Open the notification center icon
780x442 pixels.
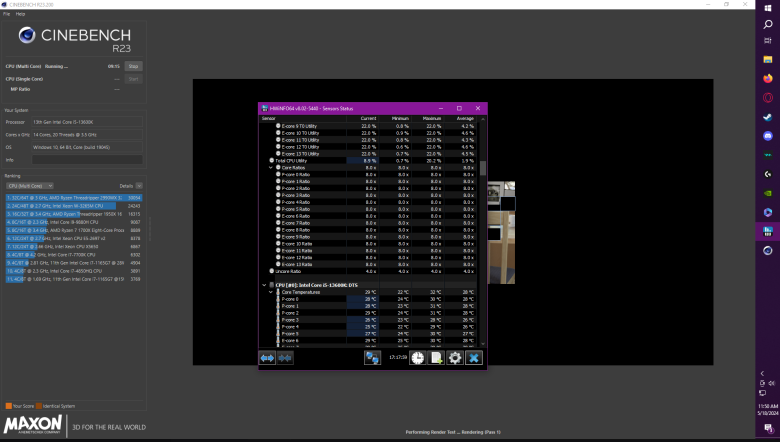(x=768, y=428)
